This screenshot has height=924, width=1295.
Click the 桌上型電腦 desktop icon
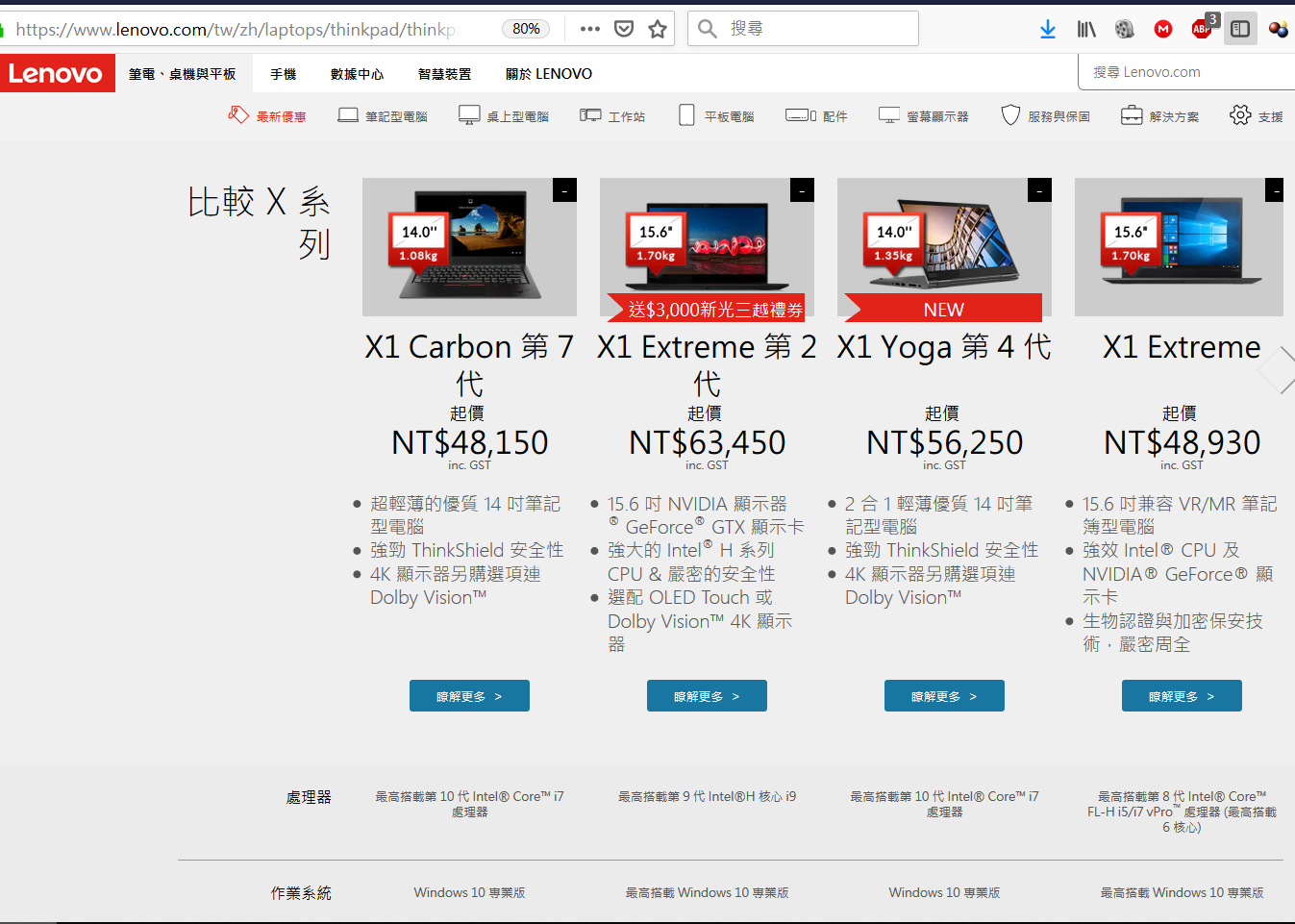(469, 115)
